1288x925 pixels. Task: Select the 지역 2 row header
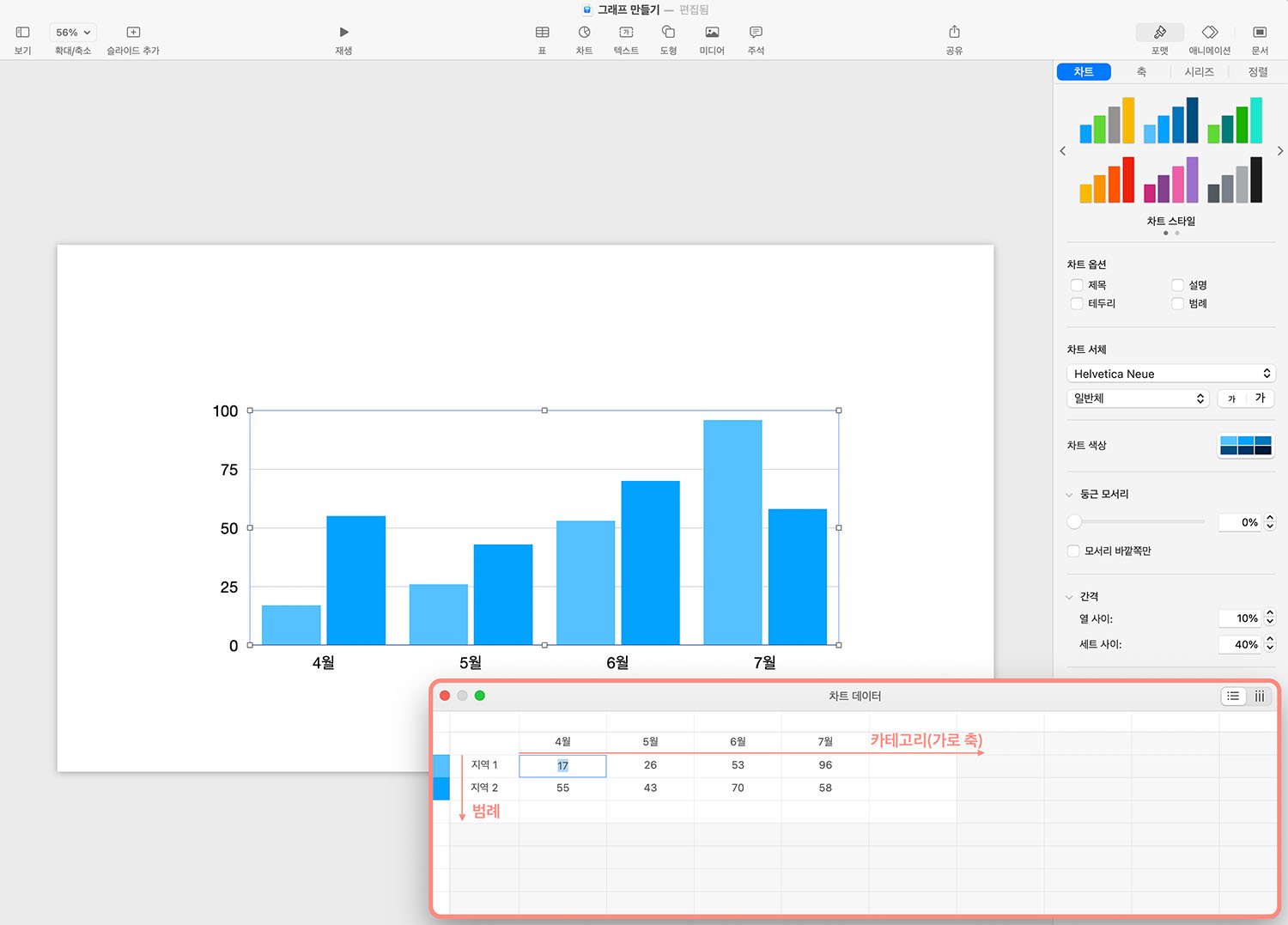484,788
